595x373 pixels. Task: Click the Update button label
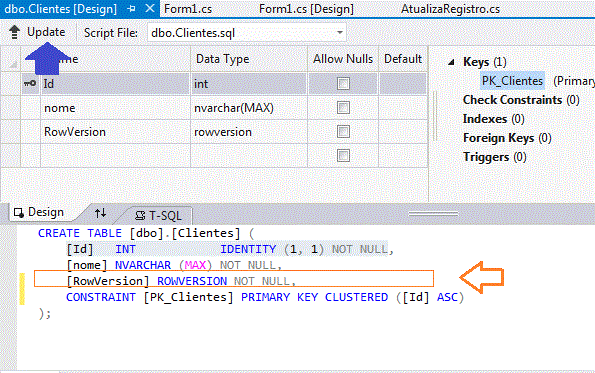click(x=46, y=32)
